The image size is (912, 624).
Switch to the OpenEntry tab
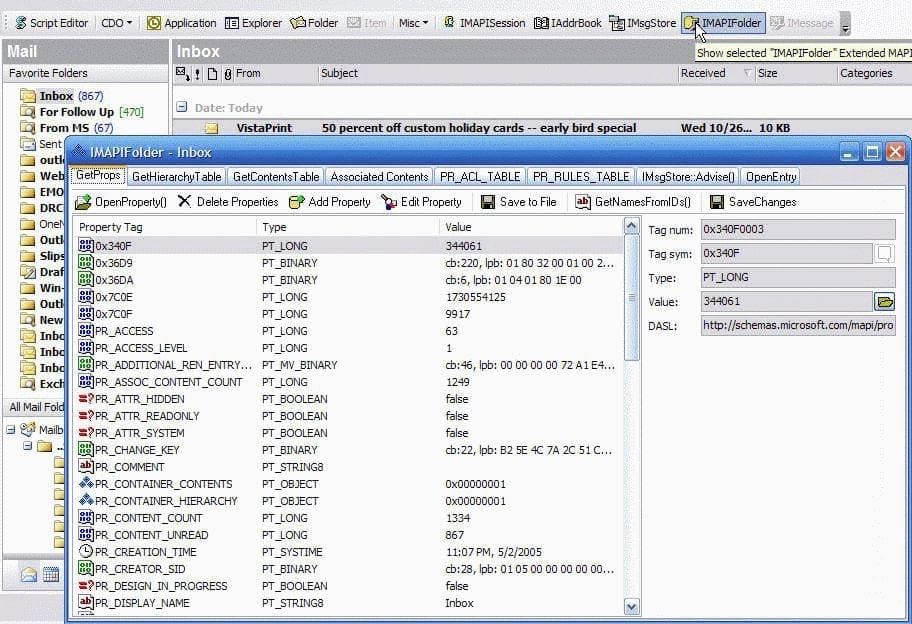[x=771, y=177]
